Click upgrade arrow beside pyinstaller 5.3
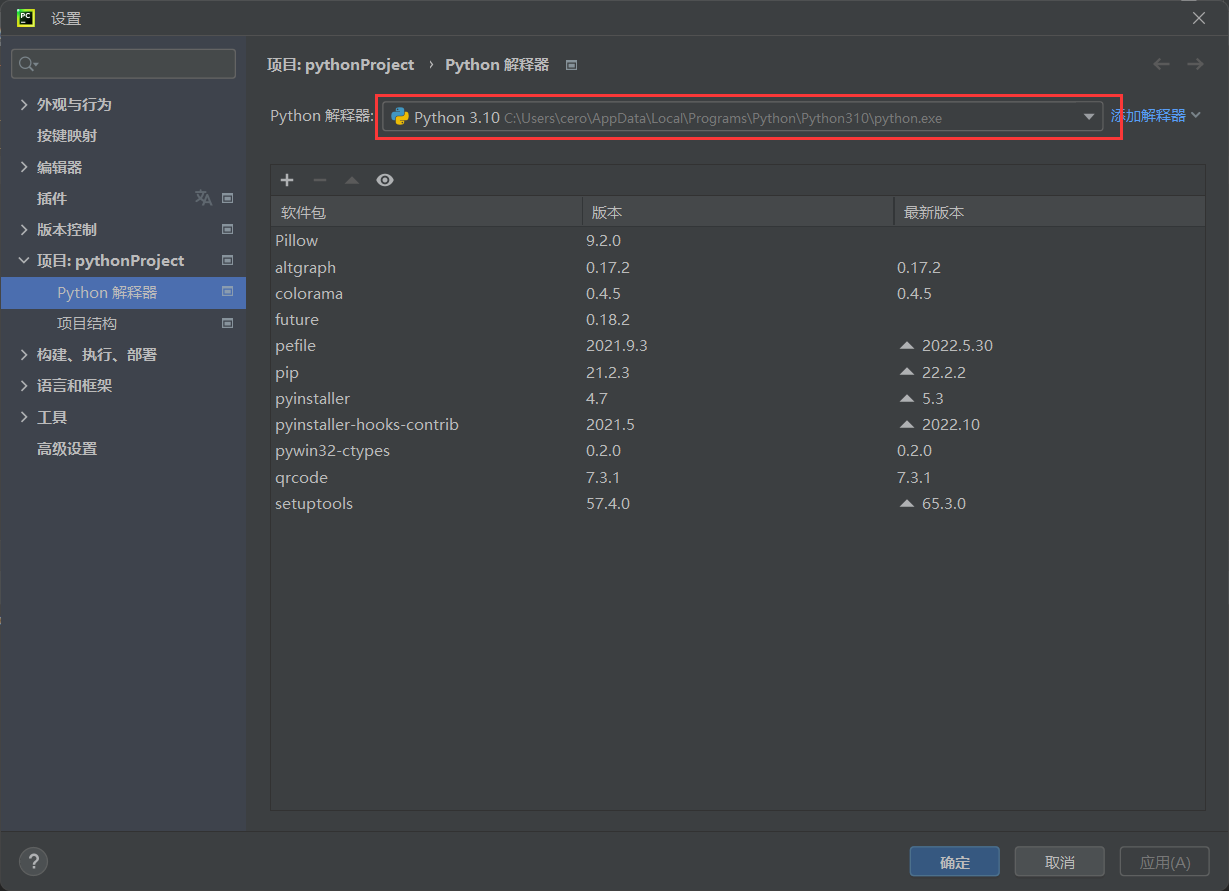This screenshot has width=1229, height=891. point(907,398)
